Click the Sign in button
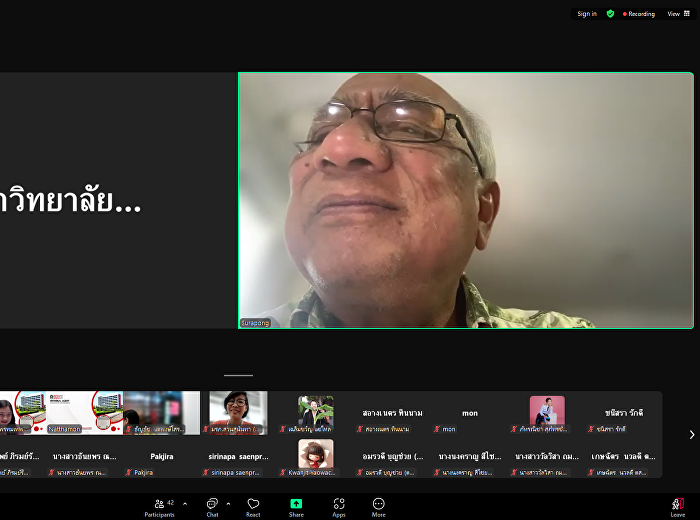Screen dimensions: 700x520 (x=586, y=14)
